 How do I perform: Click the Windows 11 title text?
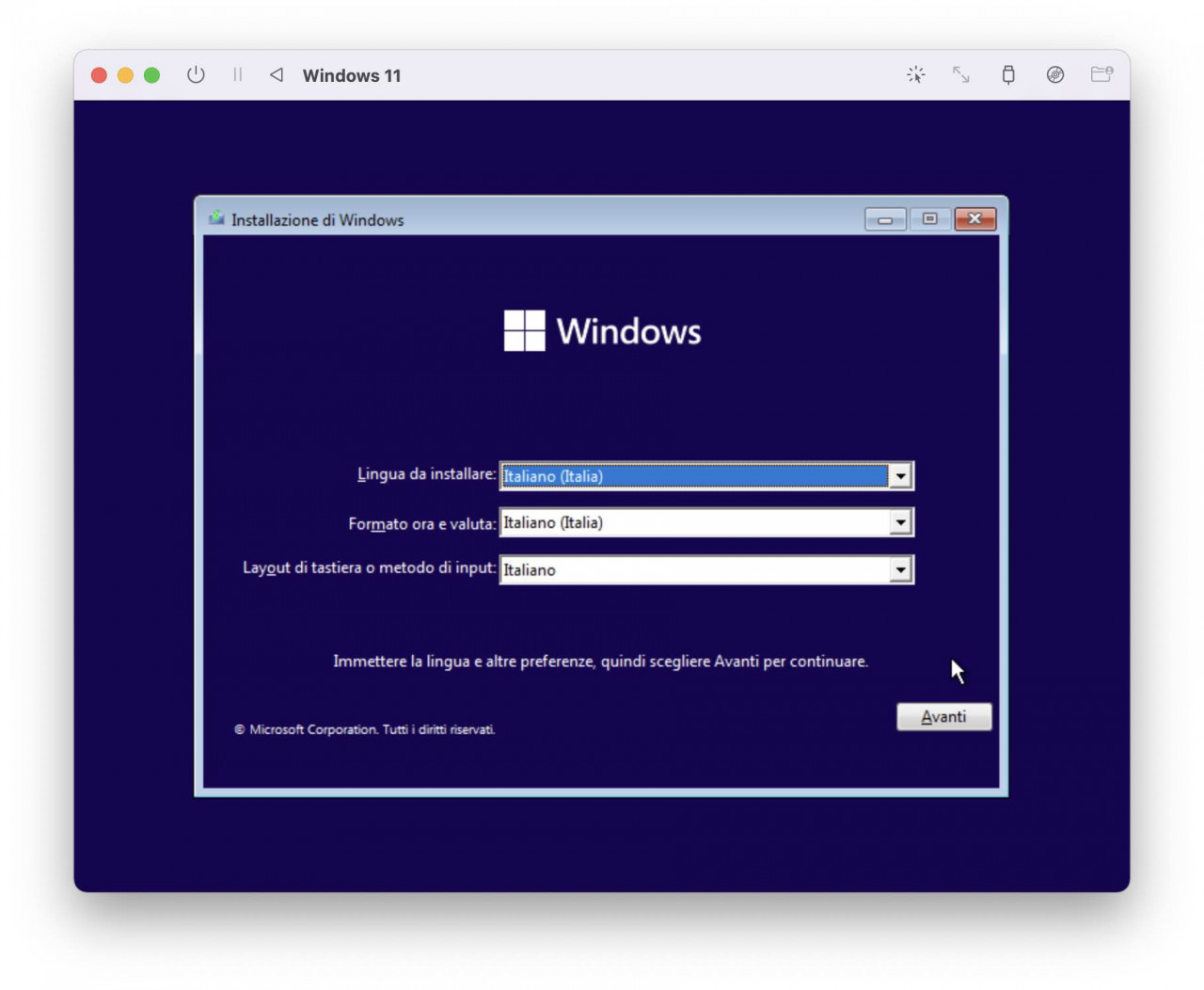pyautogui.click(x=352, y=75)
